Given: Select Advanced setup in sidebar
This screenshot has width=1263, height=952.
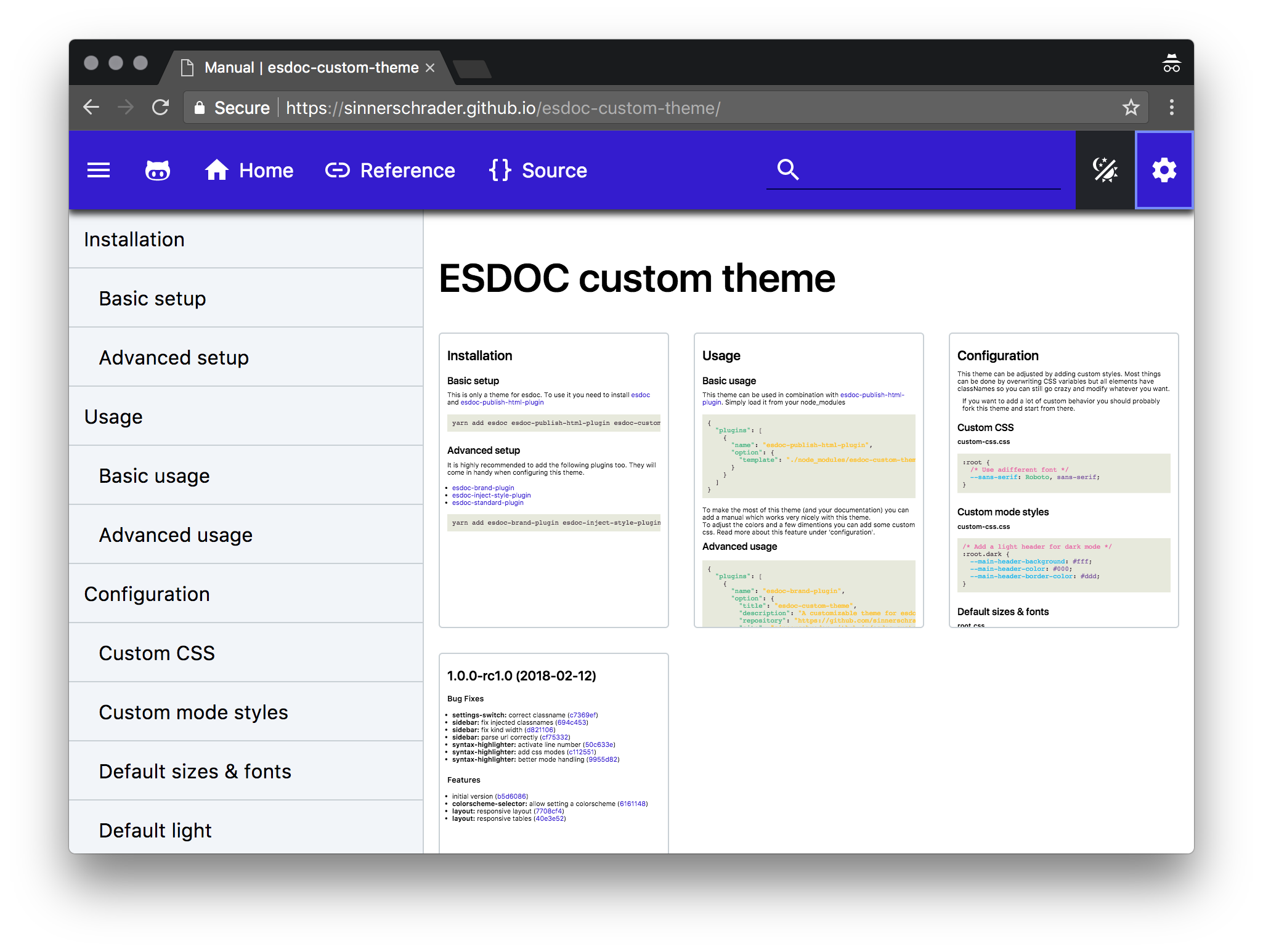Looking at the screenshot, I should tap(174, 358).
